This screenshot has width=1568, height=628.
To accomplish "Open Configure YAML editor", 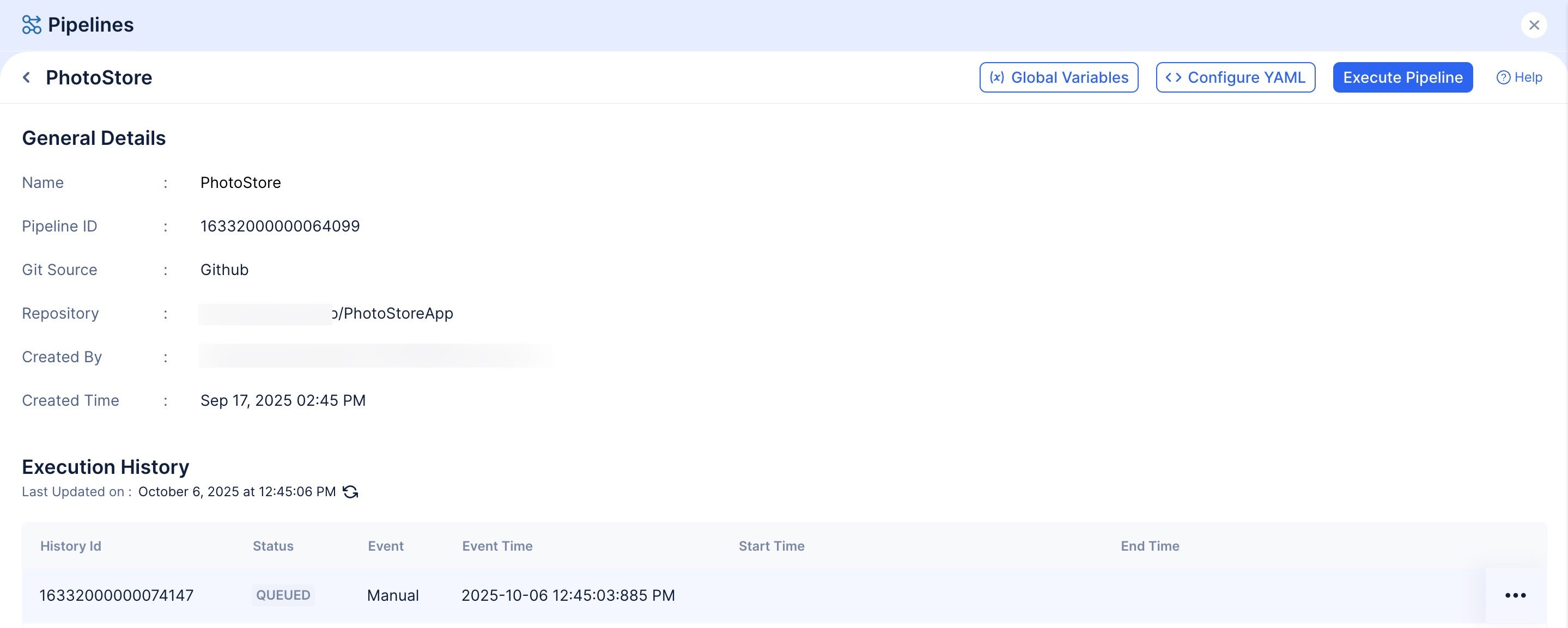I will 1235,77.
